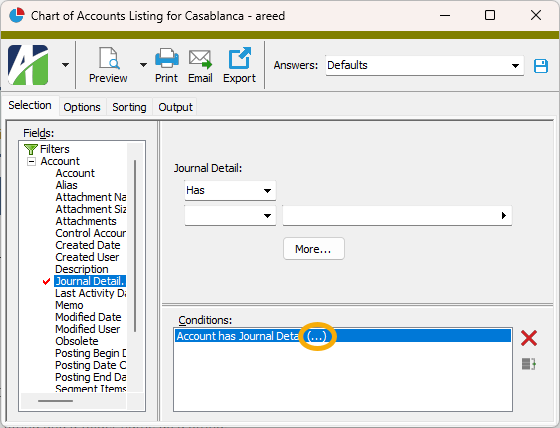Delete selected condition with red X

pyautogui.click(x=529, y=338)
